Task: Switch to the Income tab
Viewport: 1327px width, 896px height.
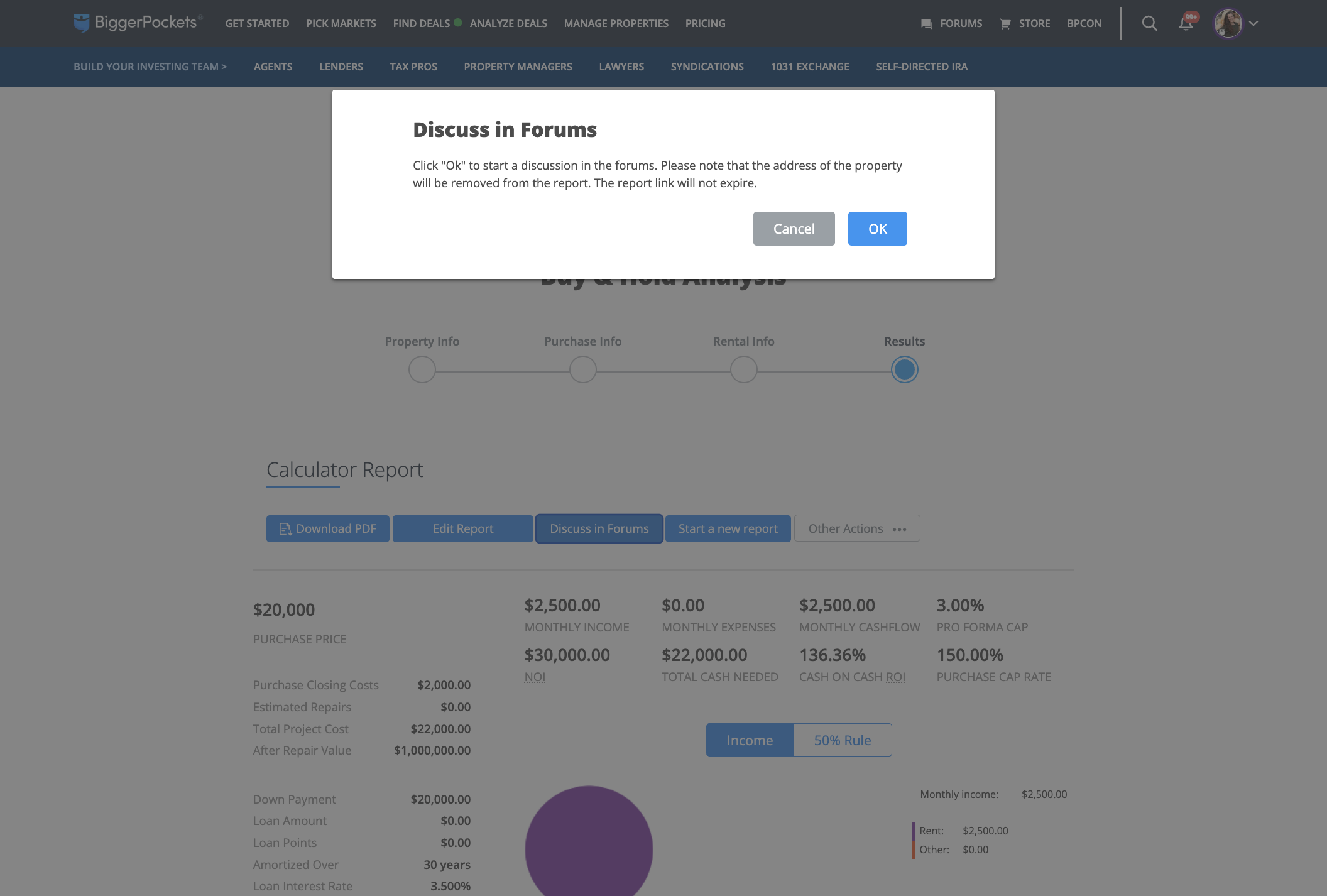Action: point(750,740)
